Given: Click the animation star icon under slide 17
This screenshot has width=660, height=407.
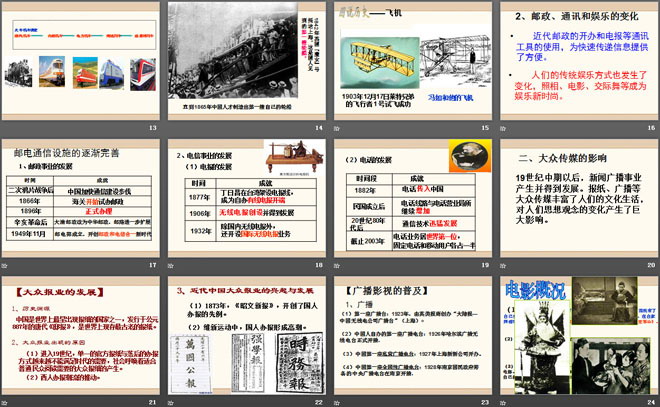Looking at the screenshot, I should point(5,266).
